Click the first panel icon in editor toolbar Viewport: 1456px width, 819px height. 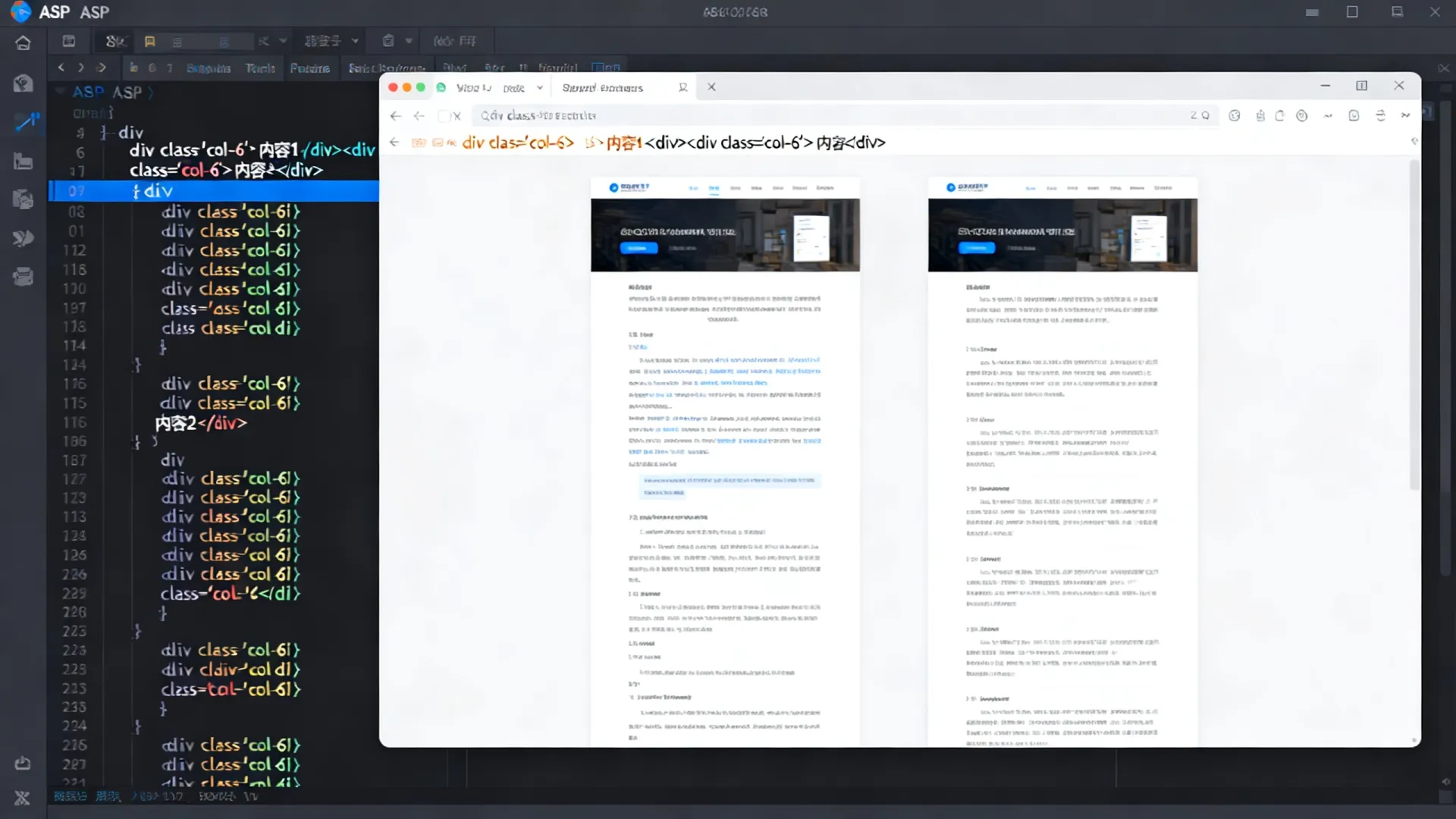pos(69,41)
